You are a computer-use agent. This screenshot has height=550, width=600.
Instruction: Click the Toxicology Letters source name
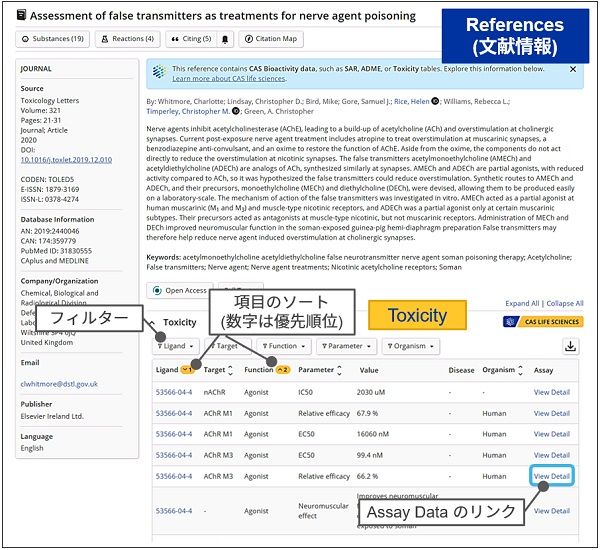[50, 101]
